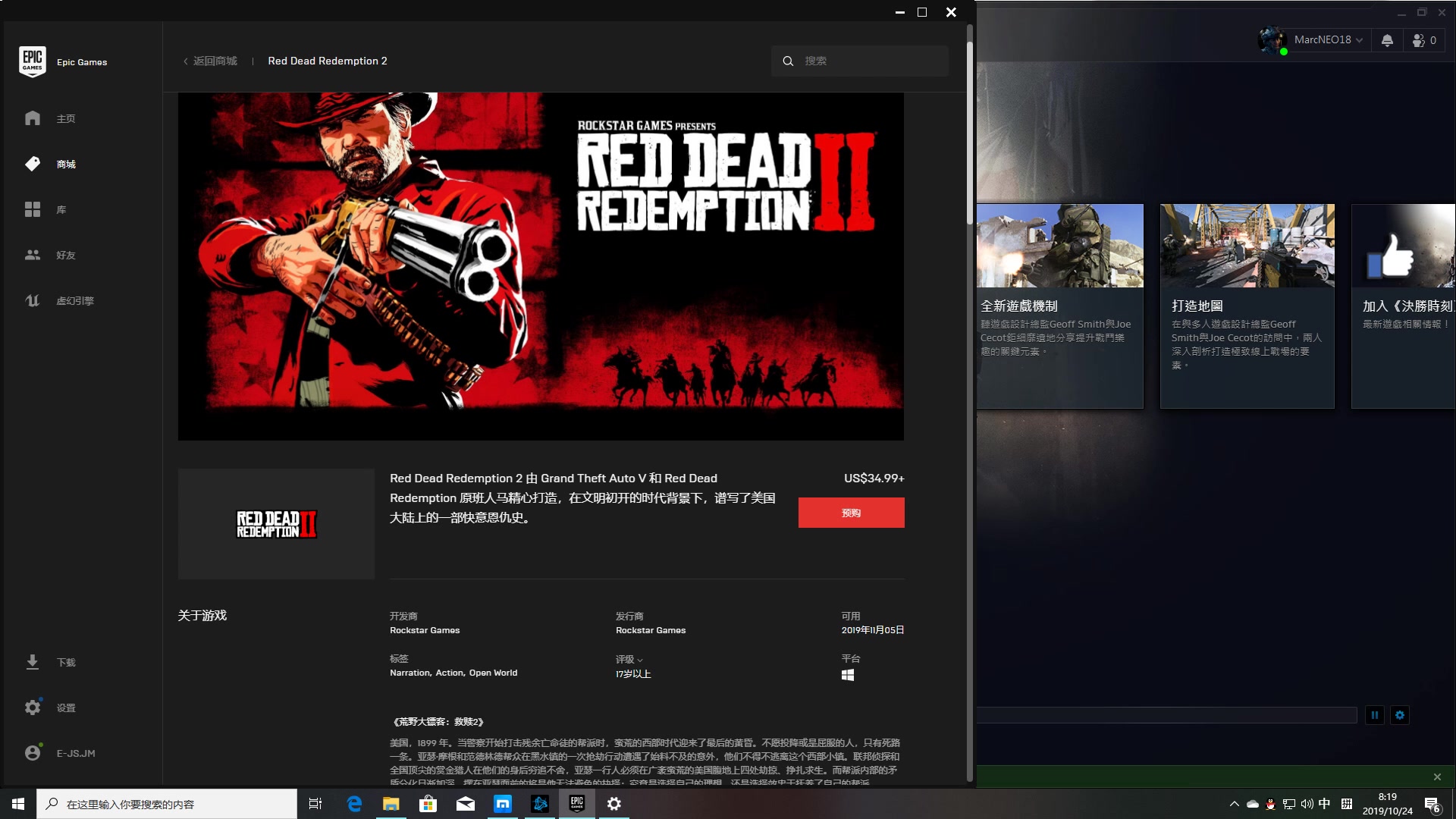This screenshot has width=1456, height=819.
Task: Click the 17岁以上 rating text
Action: 633,674
